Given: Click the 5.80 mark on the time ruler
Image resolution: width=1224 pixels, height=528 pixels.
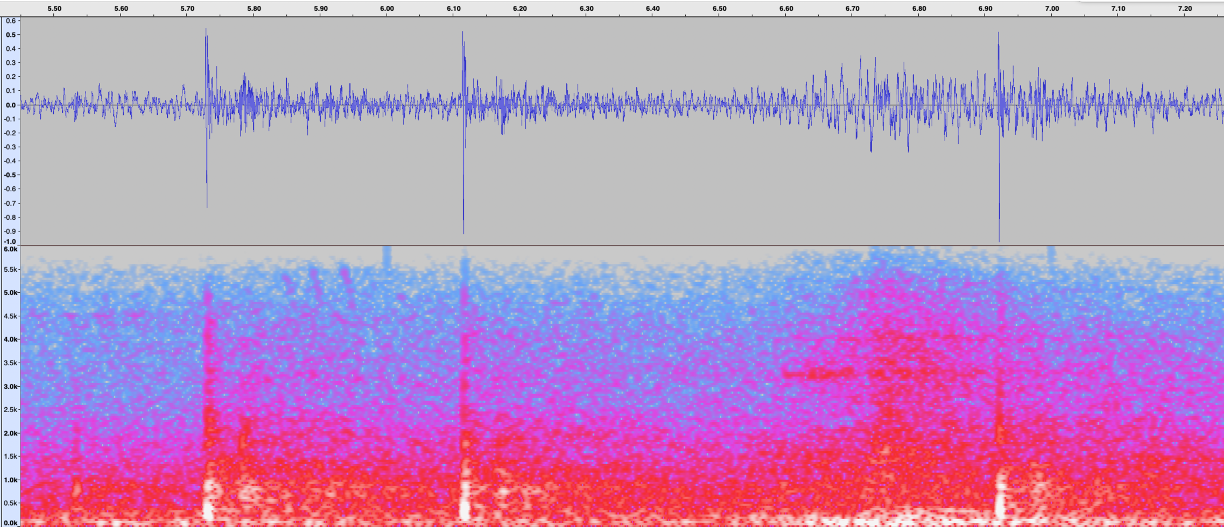Looking at the screenshot, I should pos(254,8).
